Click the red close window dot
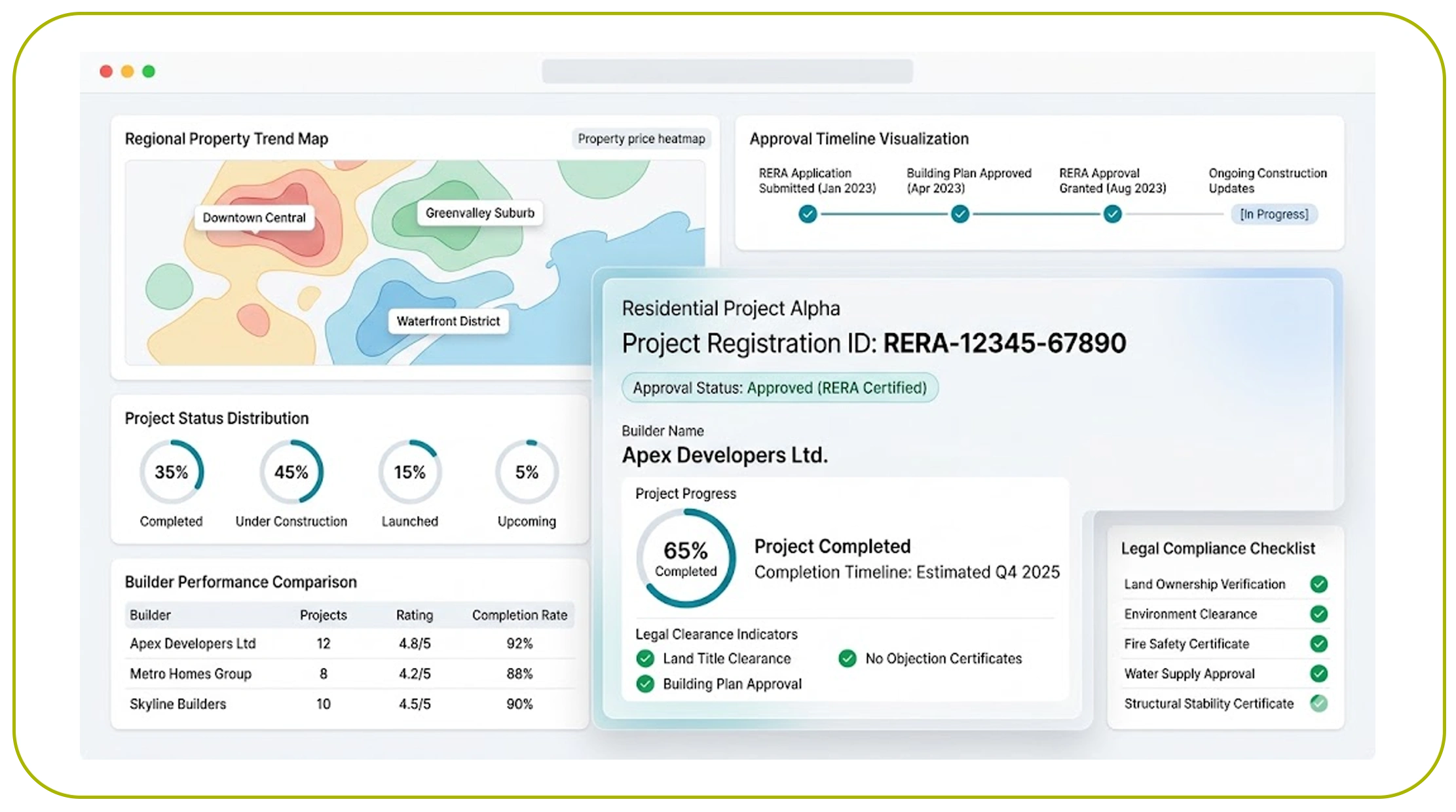This screenshot has width=1456, height=812. pos(106,71)
